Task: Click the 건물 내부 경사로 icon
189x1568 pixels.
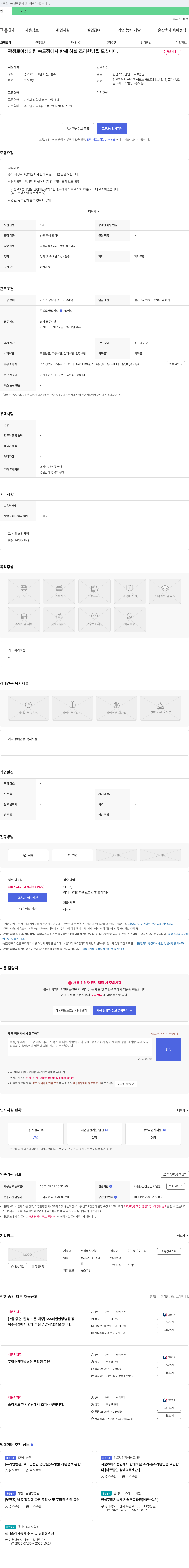Action: 161,708
